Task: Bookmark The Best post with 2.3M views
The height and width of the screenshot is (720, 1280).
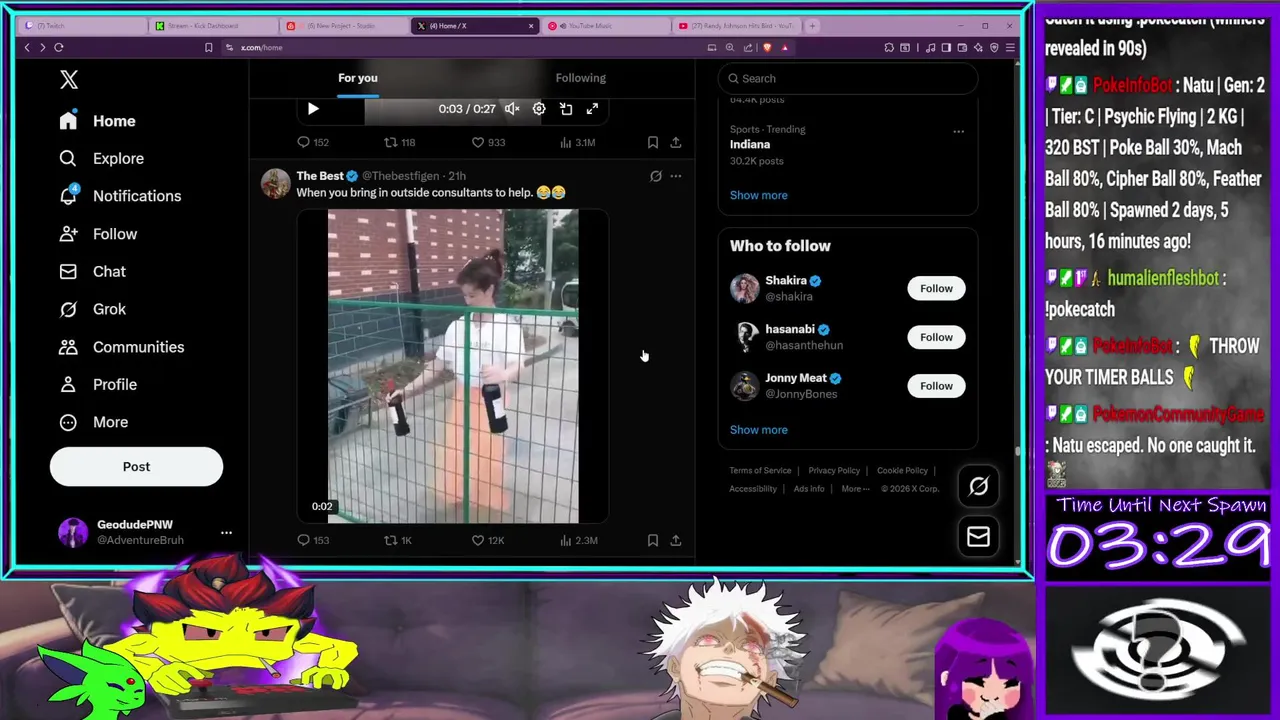Action: (653, 540)
